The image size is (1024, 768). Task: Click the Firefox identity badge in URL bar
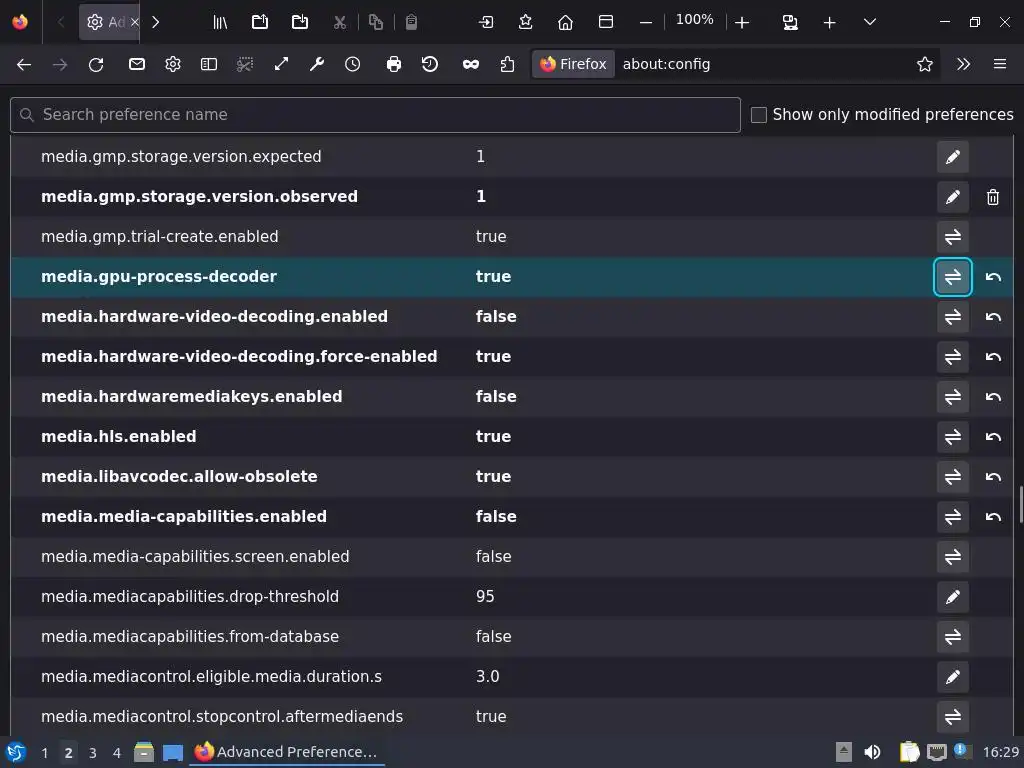(573, 64)
